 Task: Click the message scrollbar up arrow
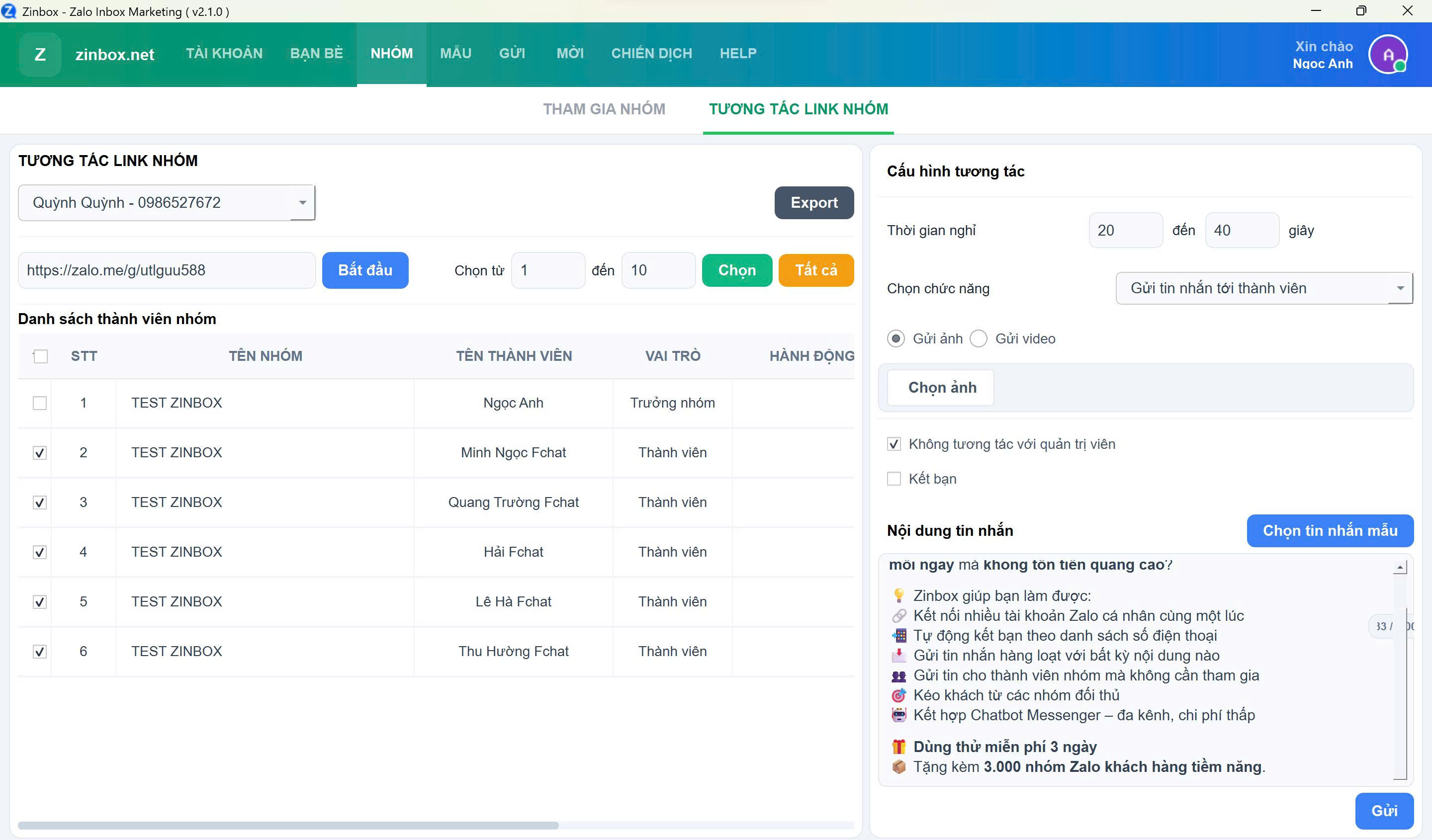pos(1400,567)
